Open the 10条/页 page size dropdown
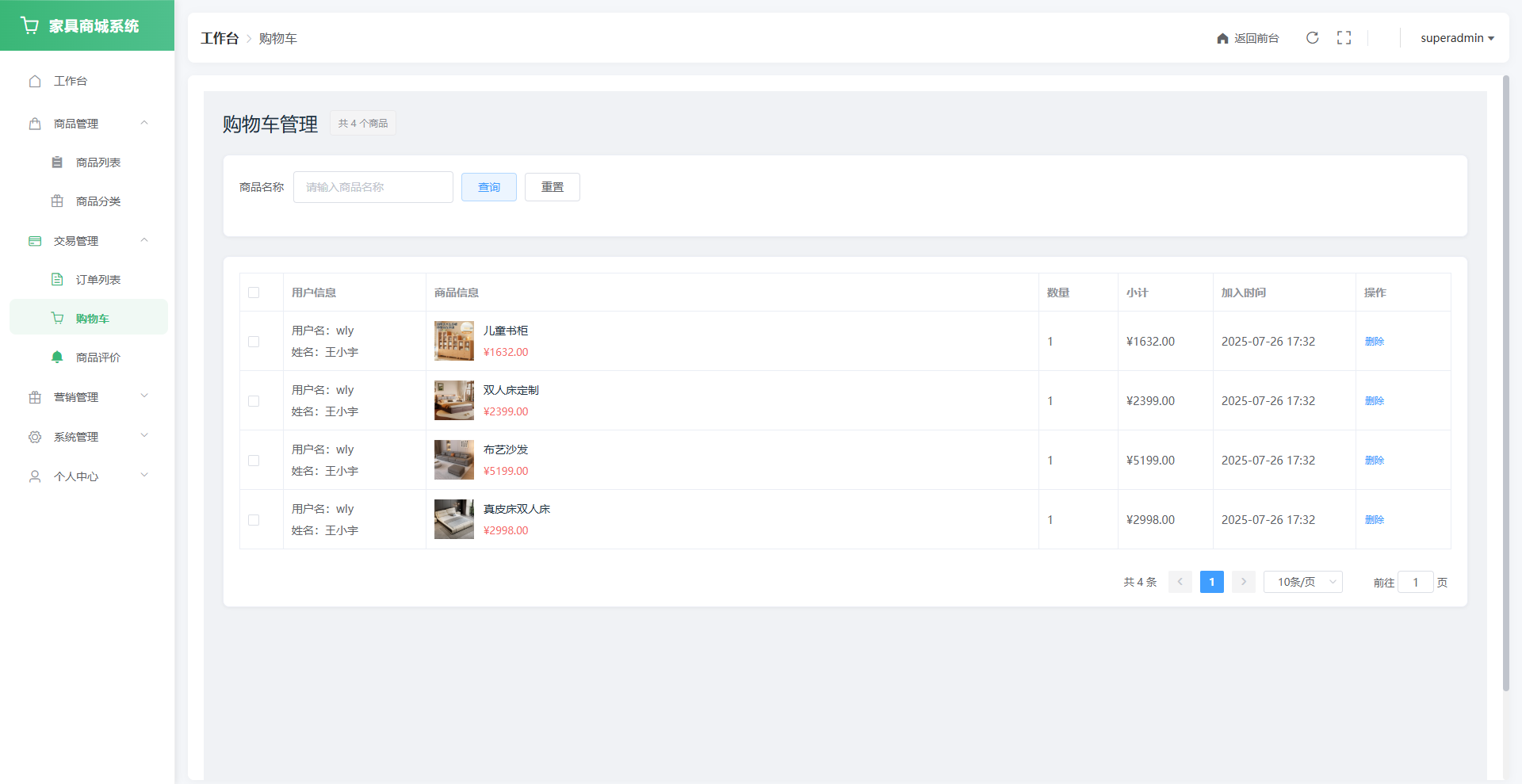 [1302, 582]
